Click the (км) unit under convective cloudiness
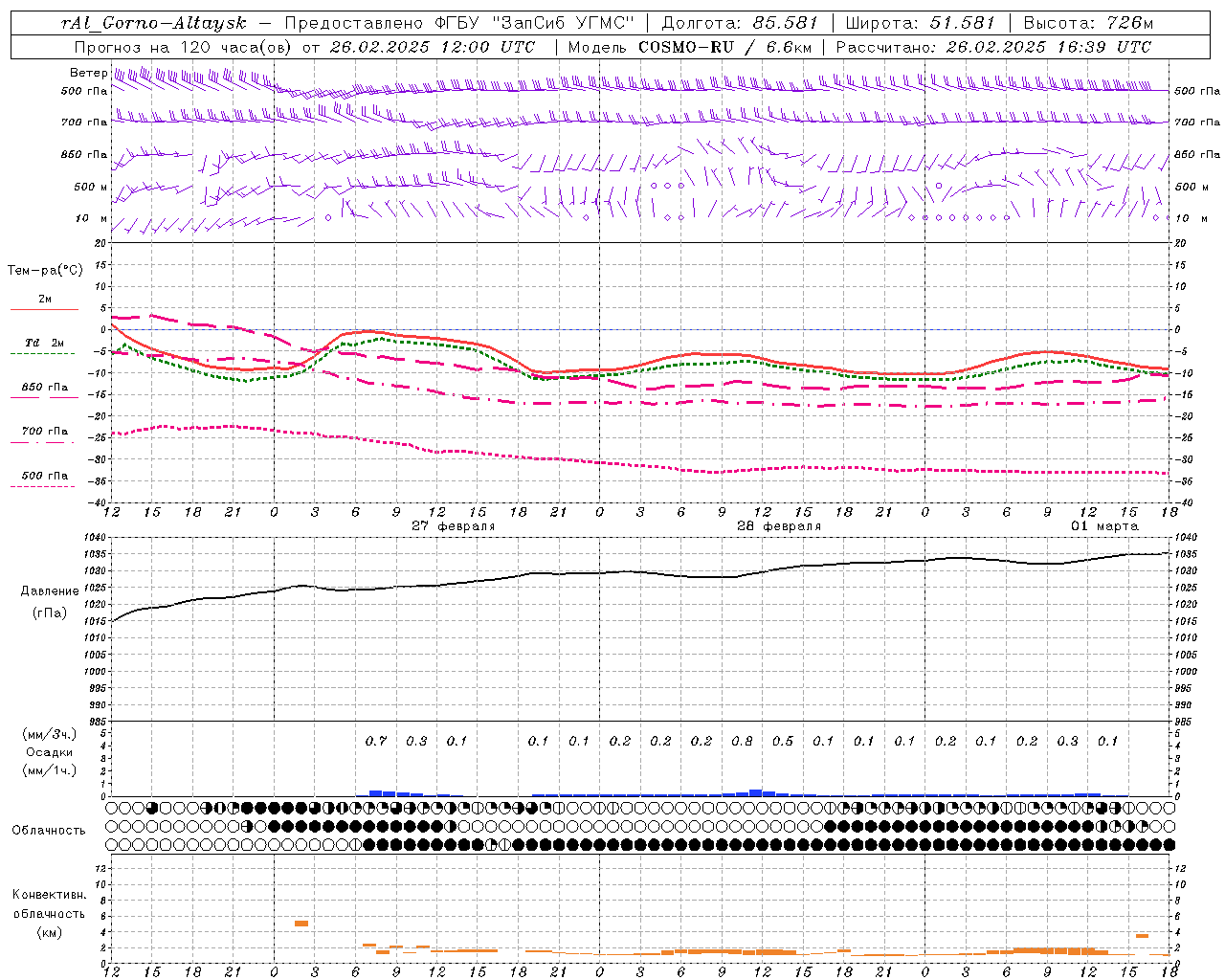 pos(49,932)
